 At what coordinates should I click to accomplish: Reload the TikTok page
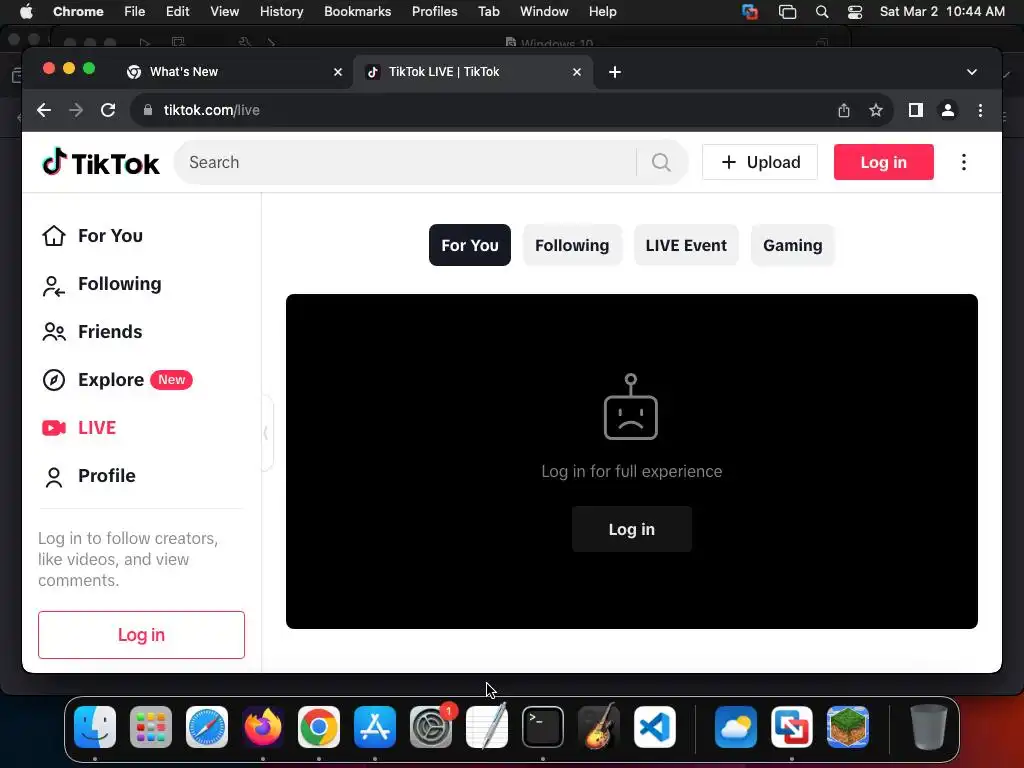click(x=108, y=110)
